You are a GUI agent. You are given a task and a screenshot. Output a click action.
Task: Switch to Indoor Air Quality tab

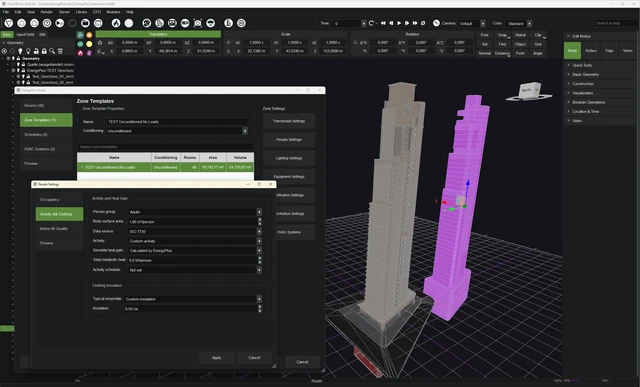pyautogui.click(x=59, y=229)
